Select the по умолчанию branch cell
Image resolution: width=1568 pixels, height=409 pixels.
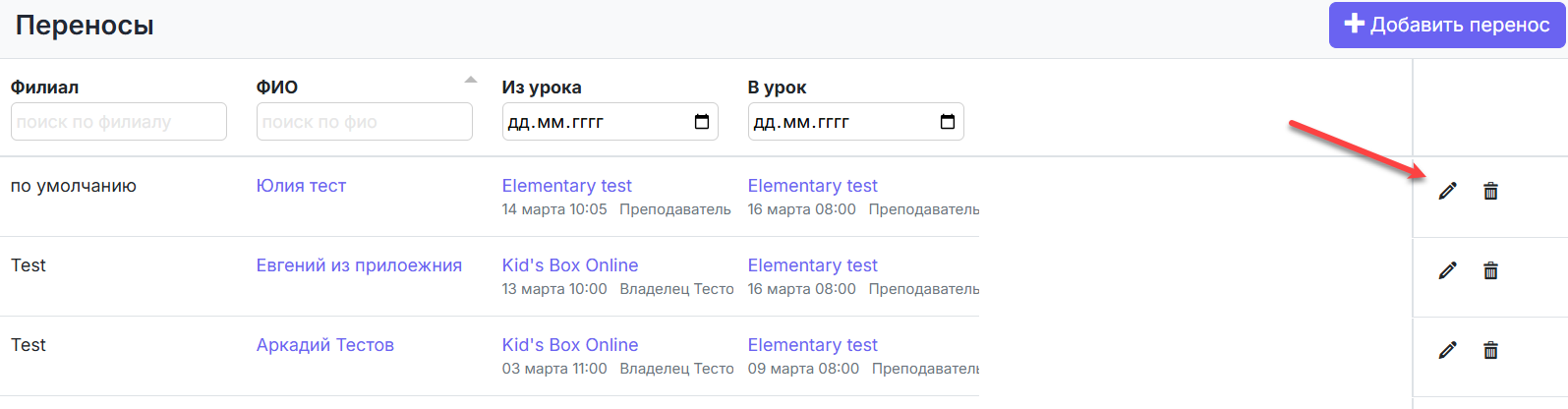point(74,186)
